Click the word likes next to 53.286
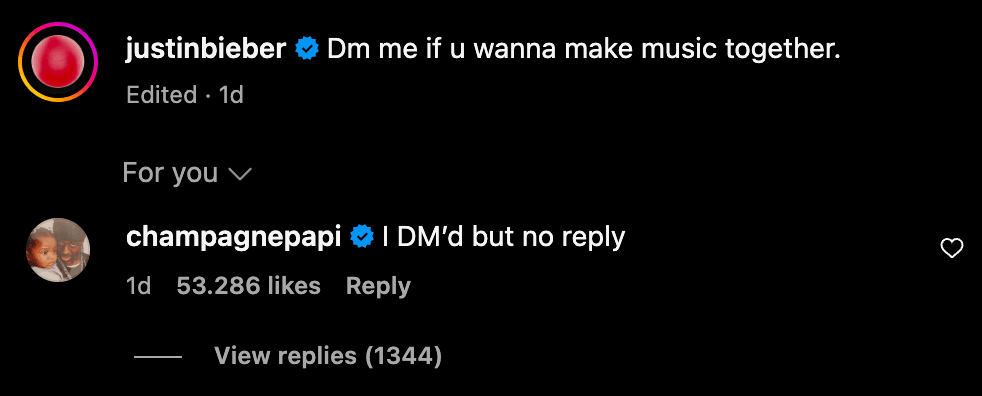 [294, 286]
